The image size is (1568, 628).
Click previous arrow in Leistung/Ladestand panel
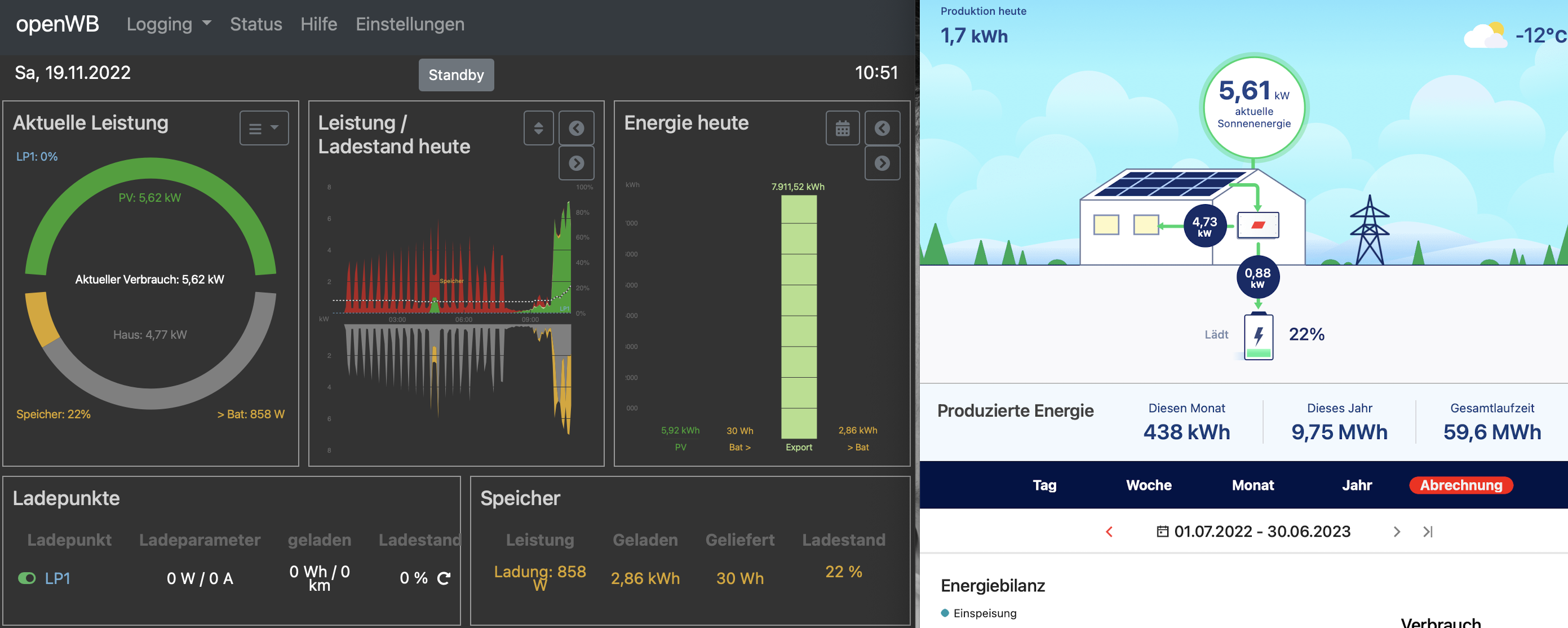tap(576, 128)
